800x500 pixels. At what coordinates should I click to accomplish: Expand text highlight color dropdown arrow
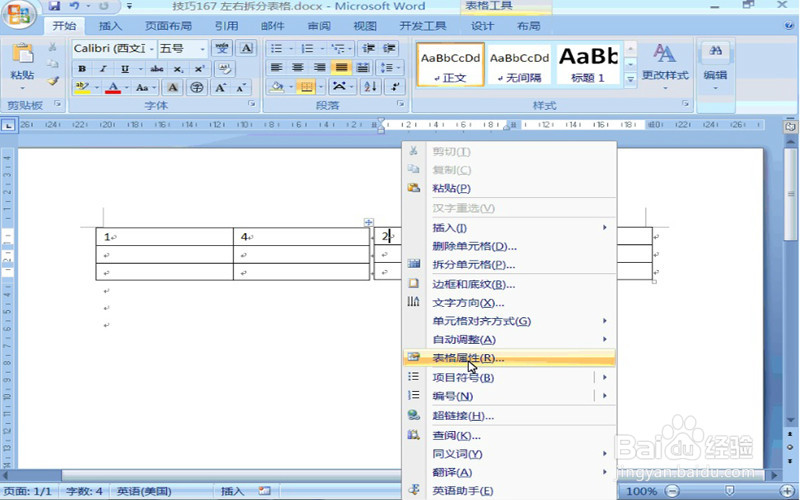pos(96,88)
